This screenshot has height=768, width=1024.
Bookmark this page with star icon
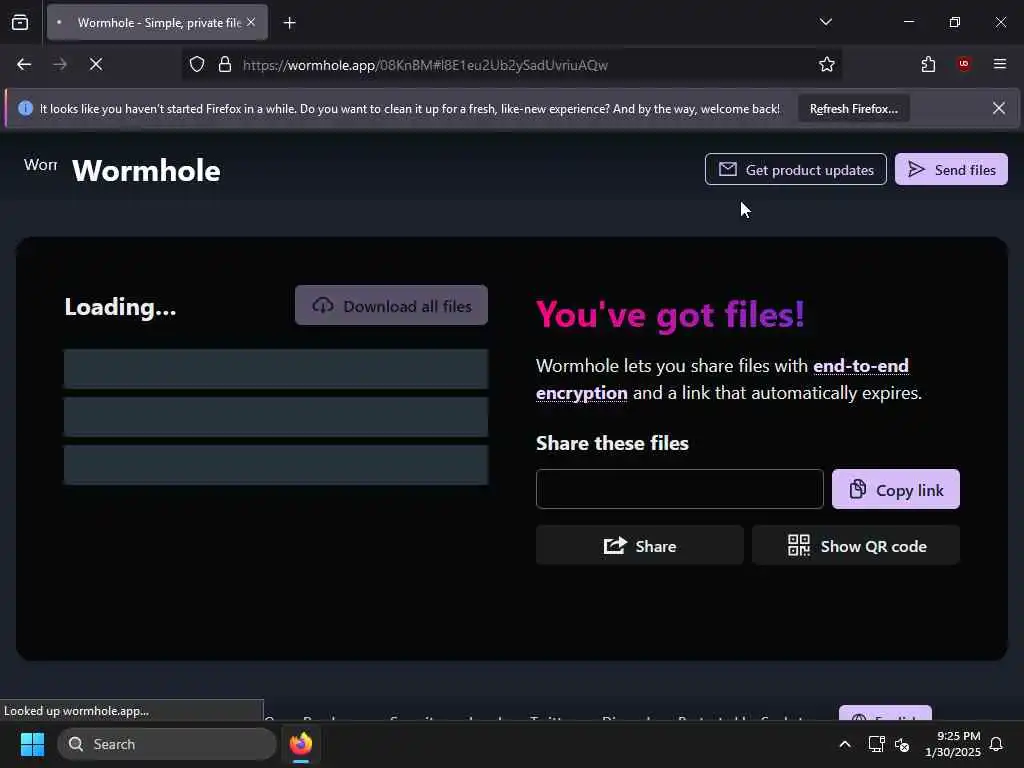tap(826, 65)
